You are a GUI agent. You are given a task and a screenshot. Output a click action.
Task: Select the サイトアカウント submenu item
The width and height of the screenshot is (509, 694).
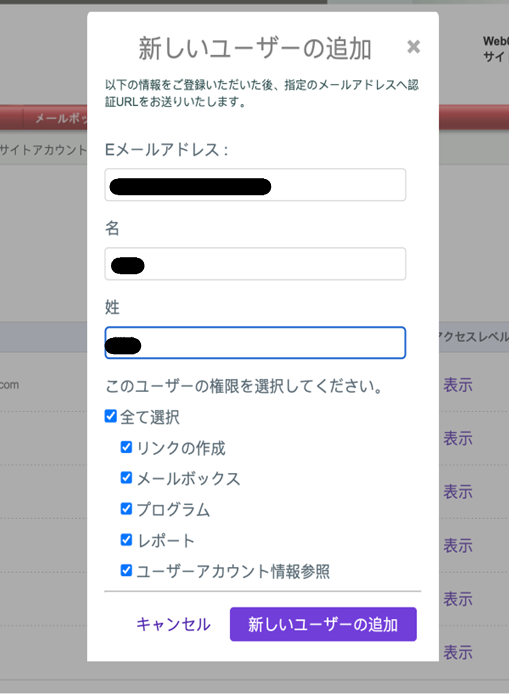43,150
